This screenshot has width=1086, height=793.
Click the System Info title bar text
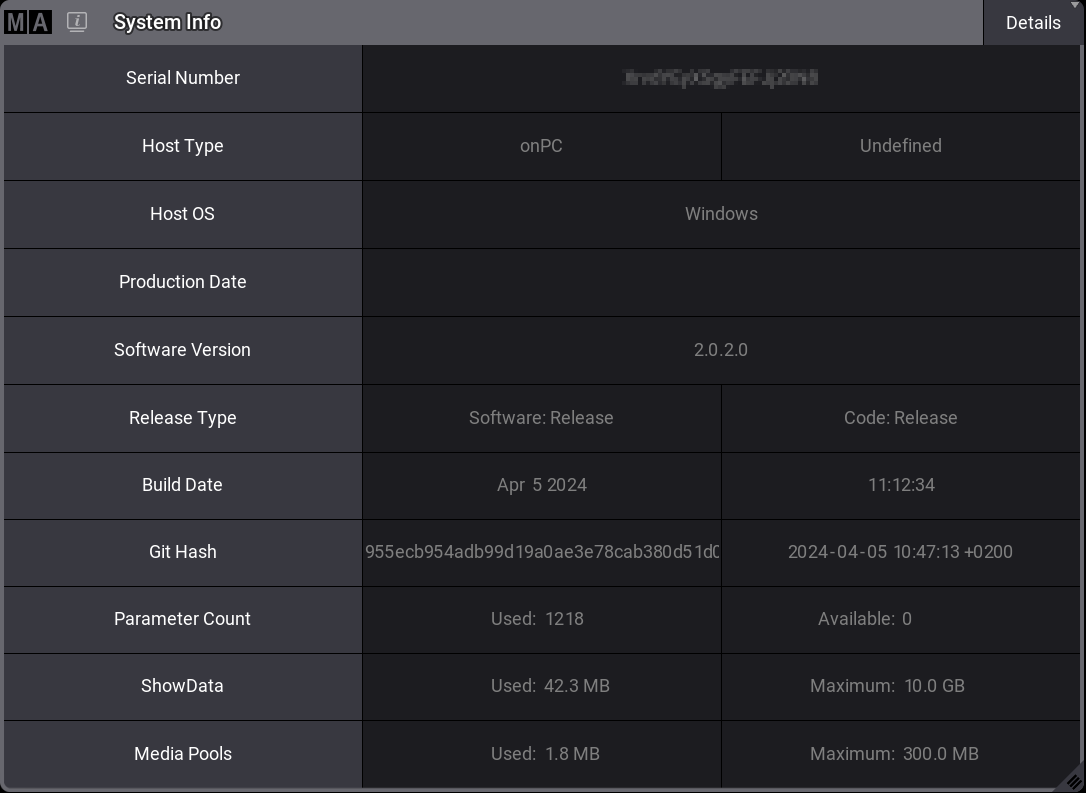(167, 22)
